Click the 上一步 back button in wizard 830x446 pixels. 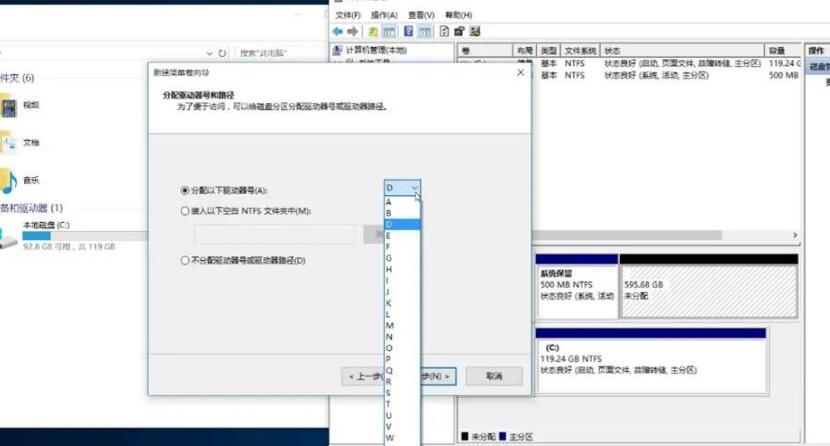tap(363, 376)
